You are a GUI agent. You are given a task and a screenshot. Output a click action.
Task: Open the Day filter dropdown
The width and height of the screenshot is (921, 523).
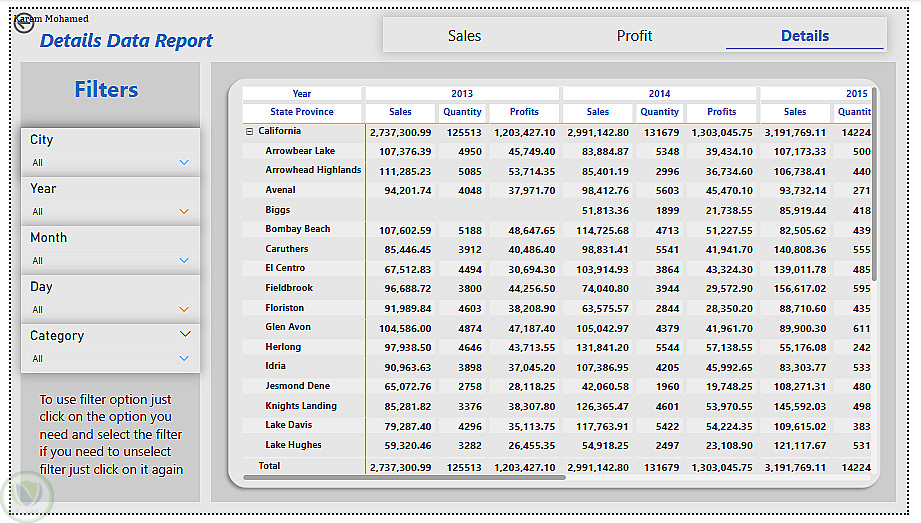click(x=184, y=309)
